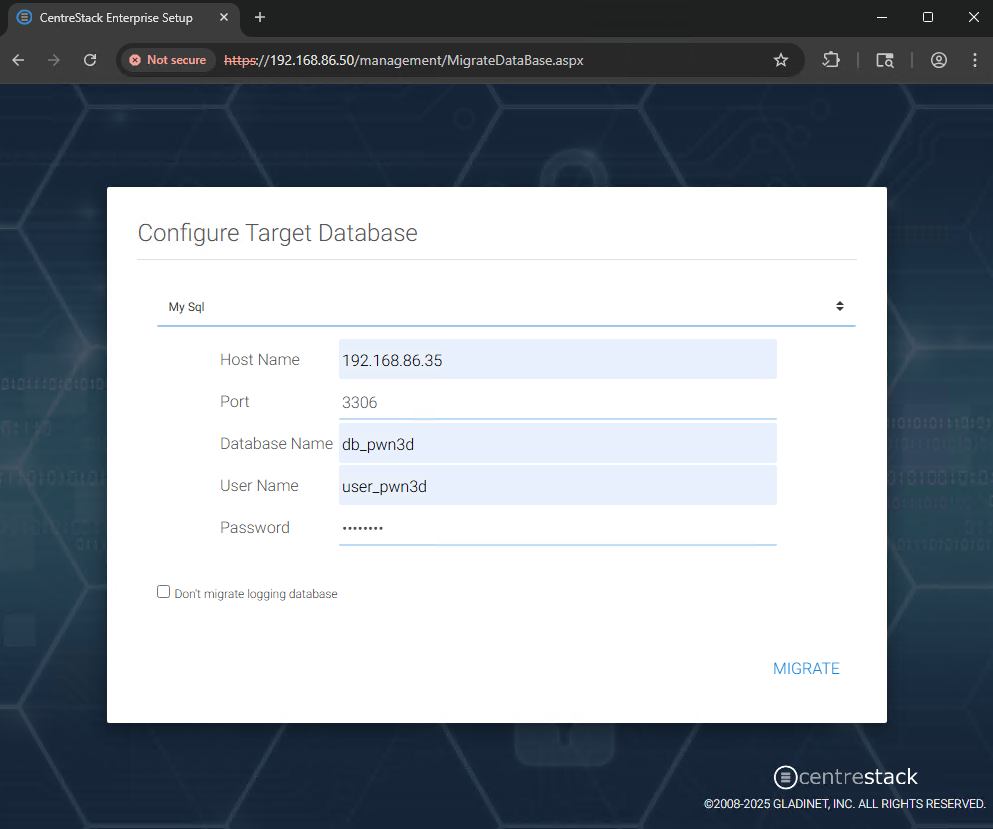Open the tab search icon in the browser toolbar

click(x=885, y=60)
